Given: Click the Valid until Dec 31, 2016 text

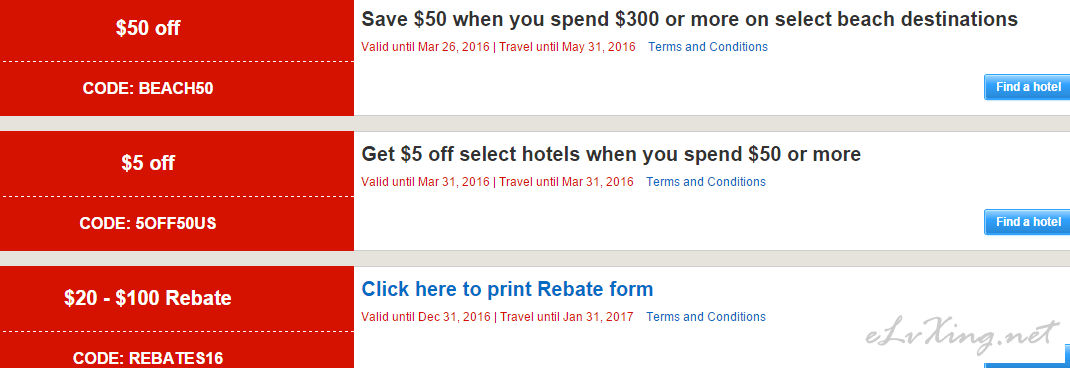Looking at the screenshot, I should pyautogui.click(x=426, y=317).
